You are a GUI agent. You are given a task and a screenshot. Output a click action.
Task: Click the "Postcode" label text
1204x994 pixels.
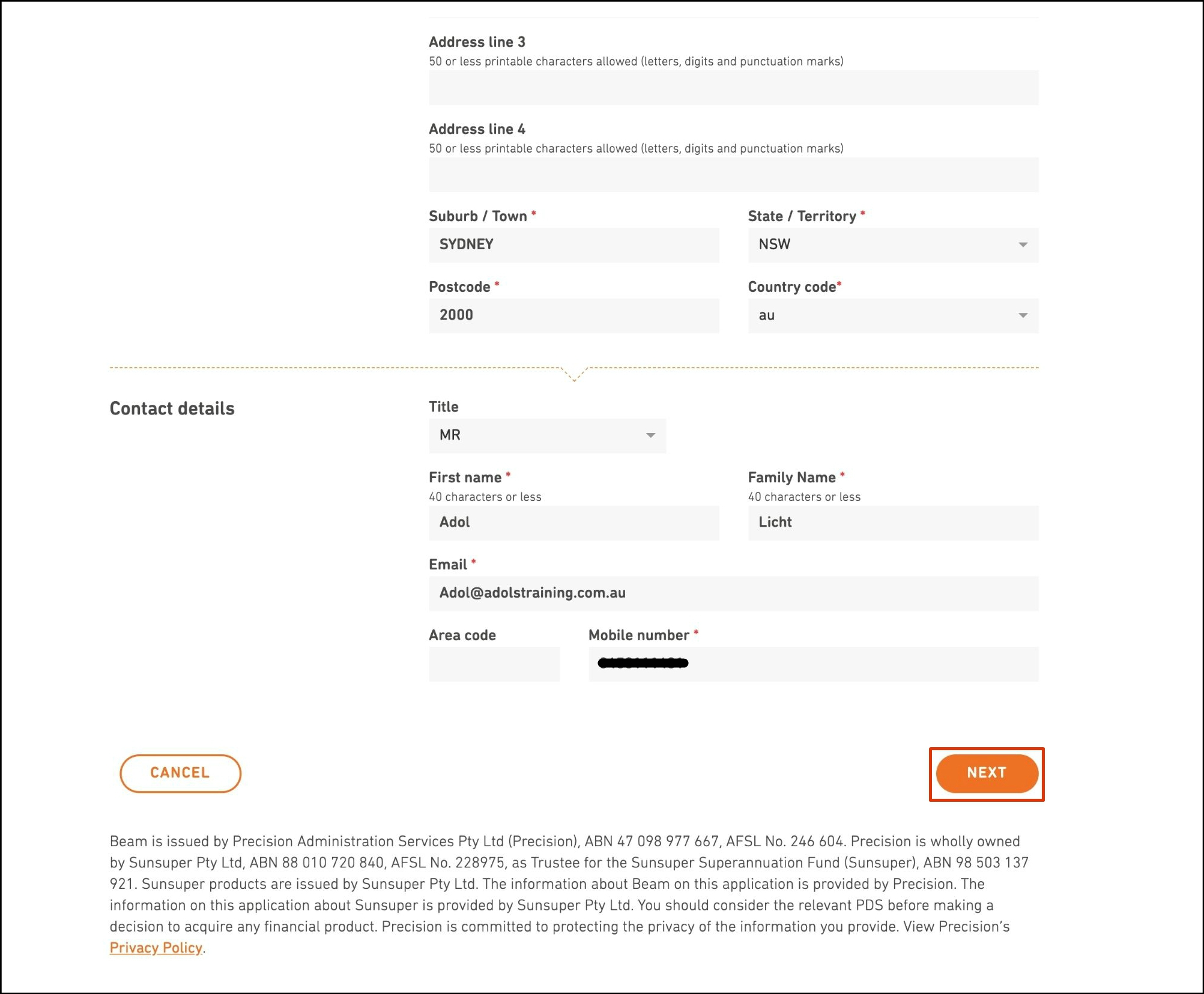[459, 287]
